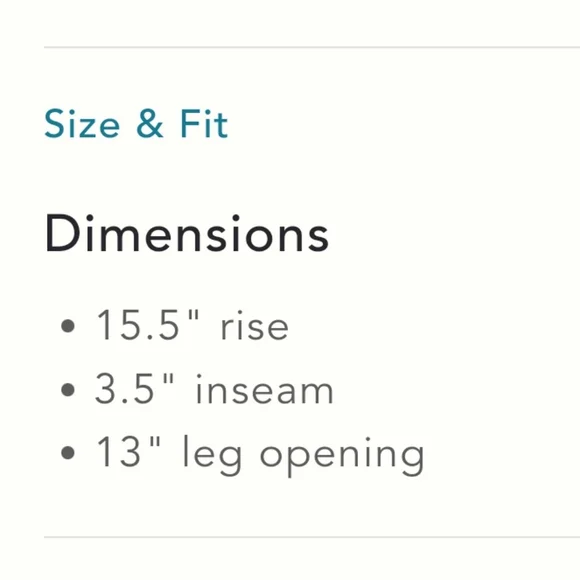Click the word "Fit" in the teal header

click(x=204, y=124)
